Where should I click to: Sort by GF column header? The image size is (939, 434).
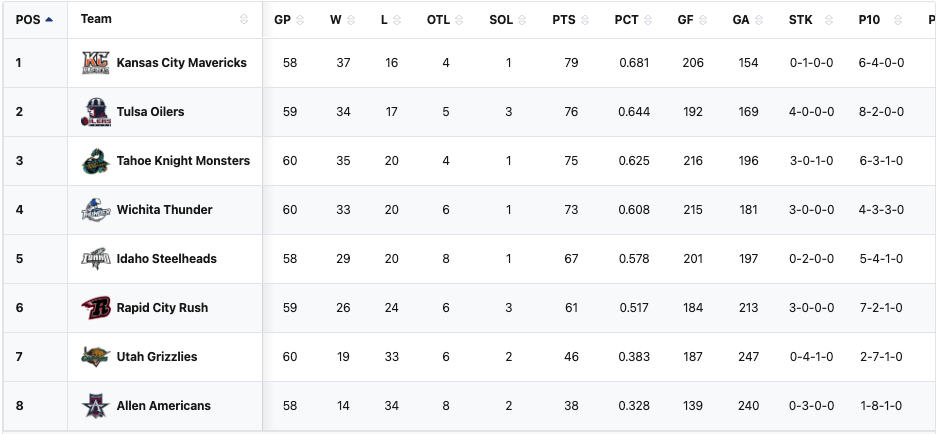coord(685,19)
